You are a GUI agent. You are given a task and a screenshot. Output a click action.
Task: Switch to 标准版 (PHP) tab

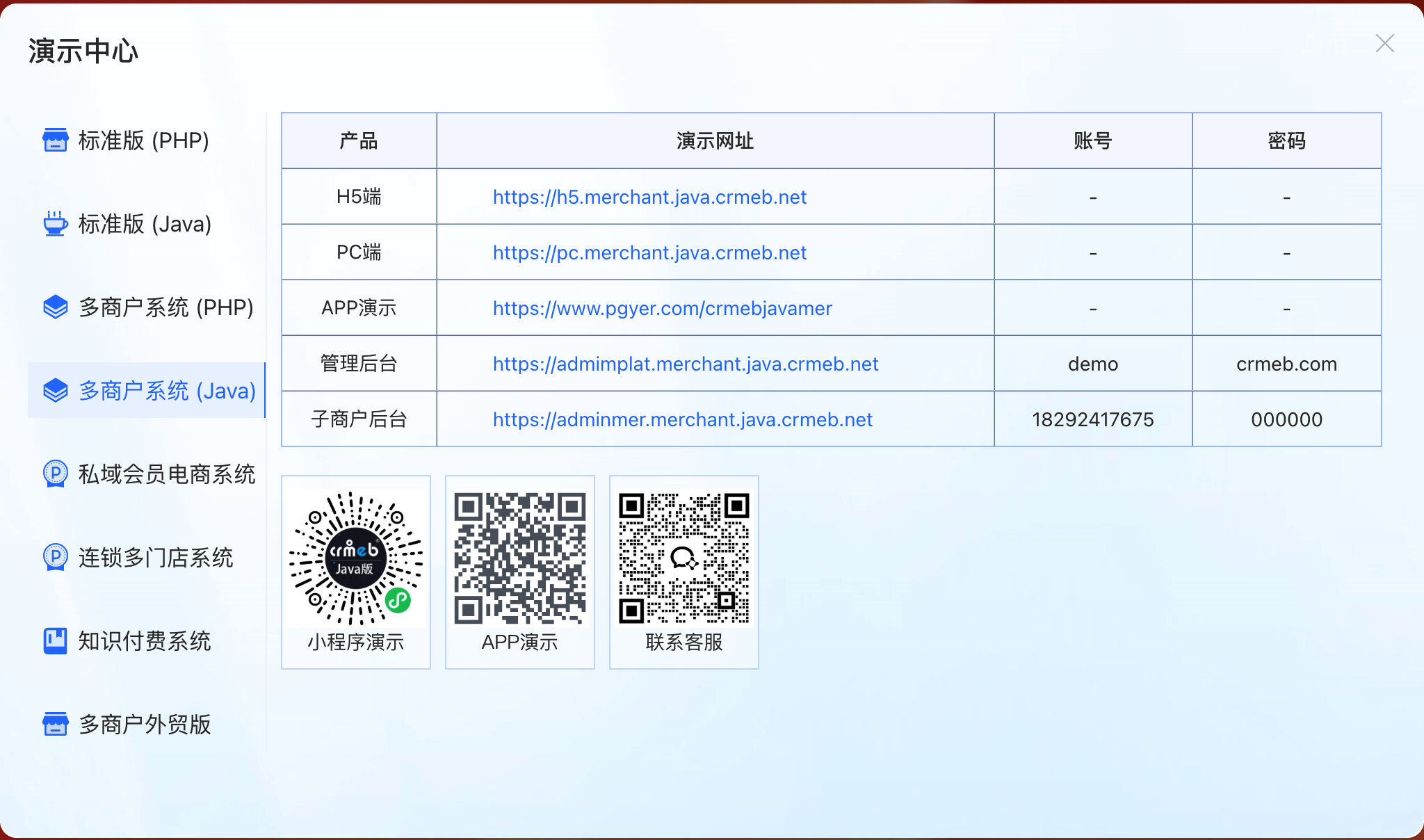(147, 140)
